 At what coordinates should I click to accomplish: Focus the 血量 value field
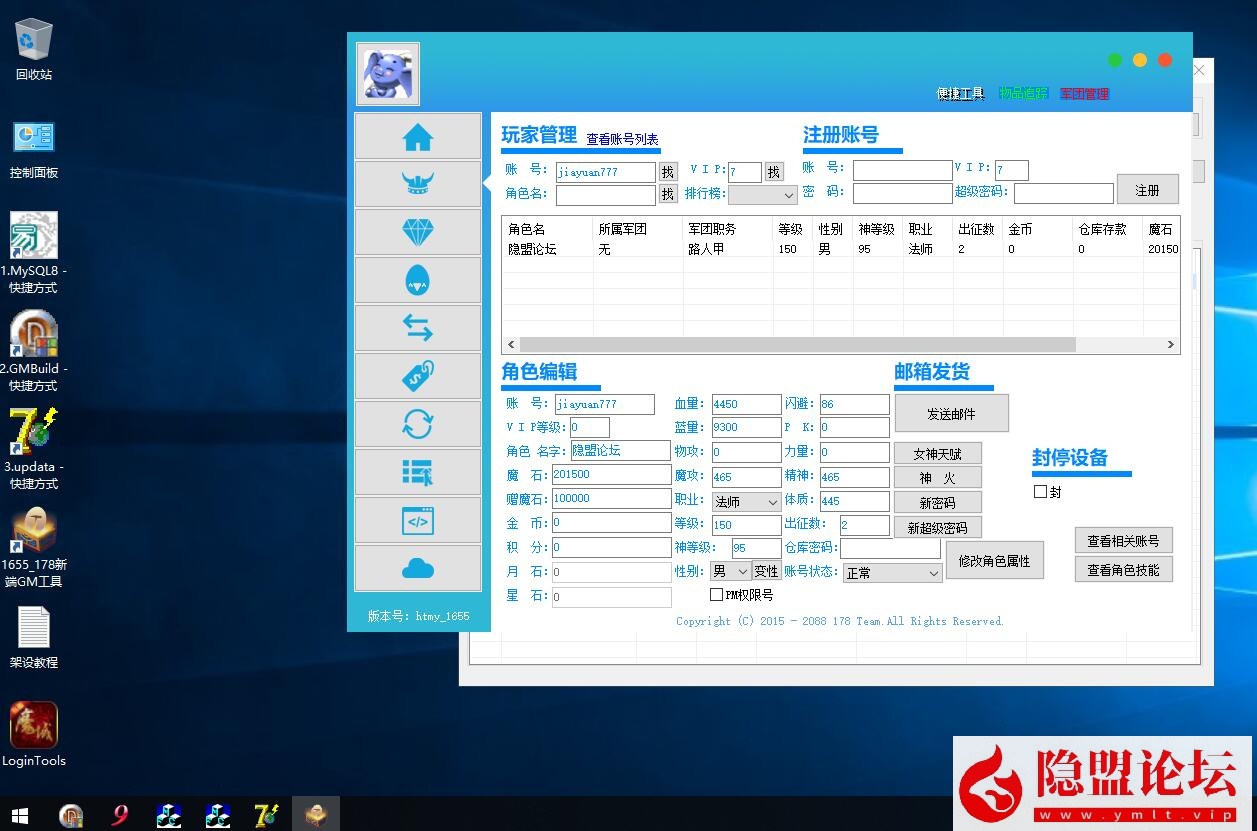click(x=746, y=404)
